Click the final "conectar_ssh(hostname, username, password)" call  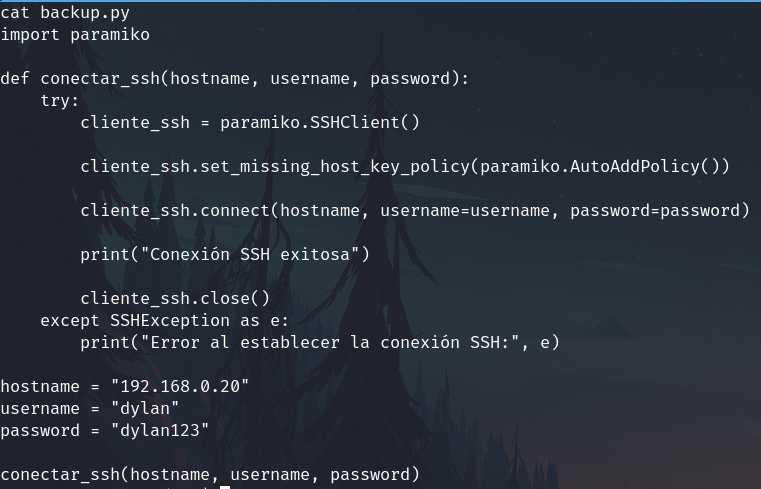(x=210, y=475)
